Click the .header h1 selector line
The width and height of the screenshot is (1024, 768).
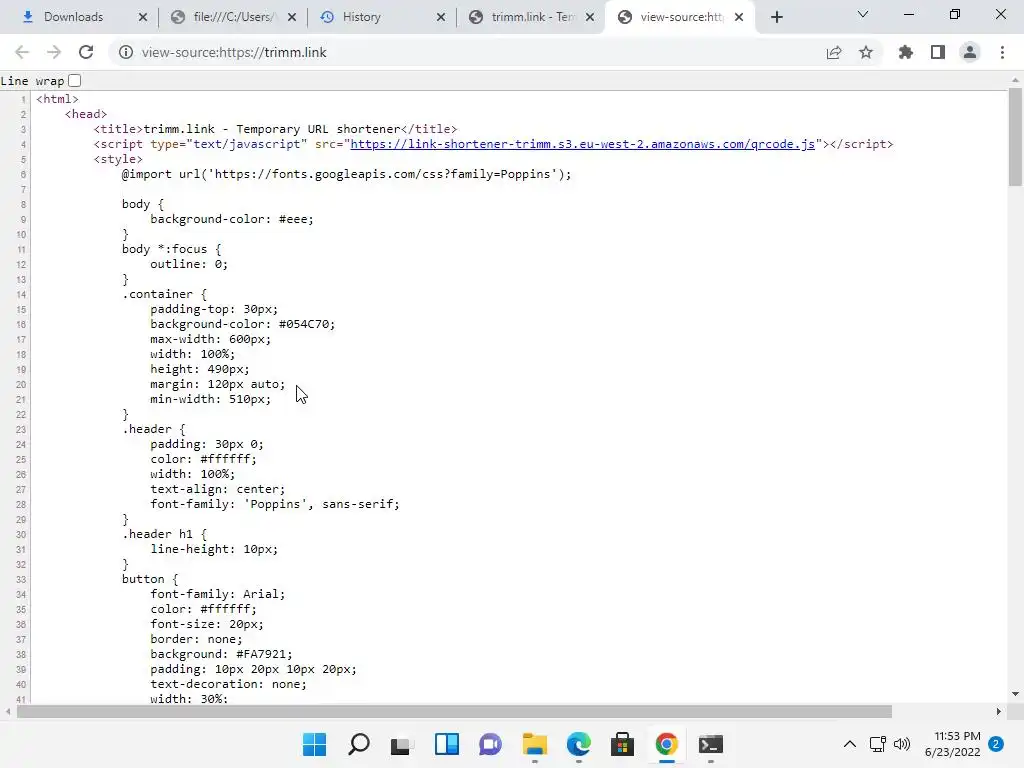pos(164,534)
